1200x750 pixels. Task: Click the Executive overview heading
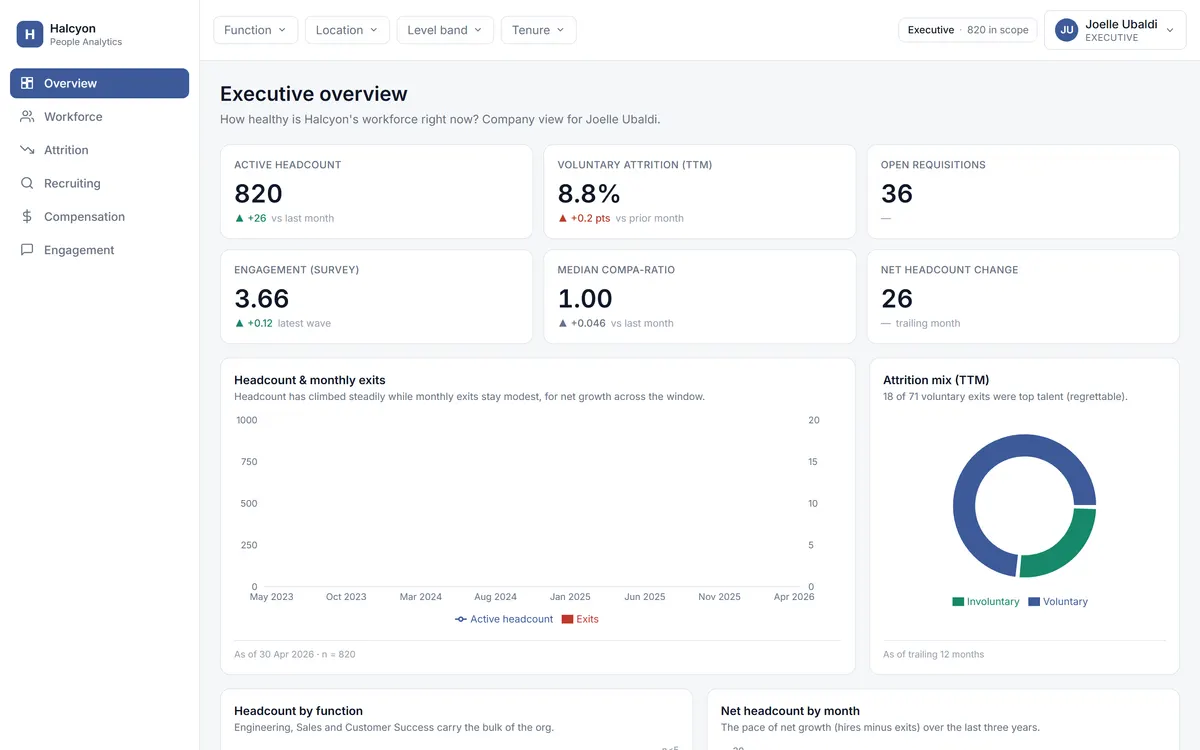pyautogui.click(x=314, y=94)
